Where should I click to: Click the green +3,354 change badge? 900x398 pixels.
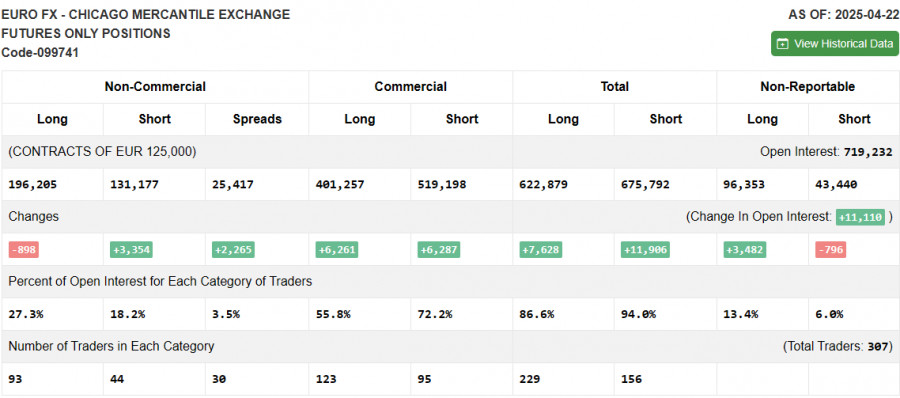(x=131, y=250)
